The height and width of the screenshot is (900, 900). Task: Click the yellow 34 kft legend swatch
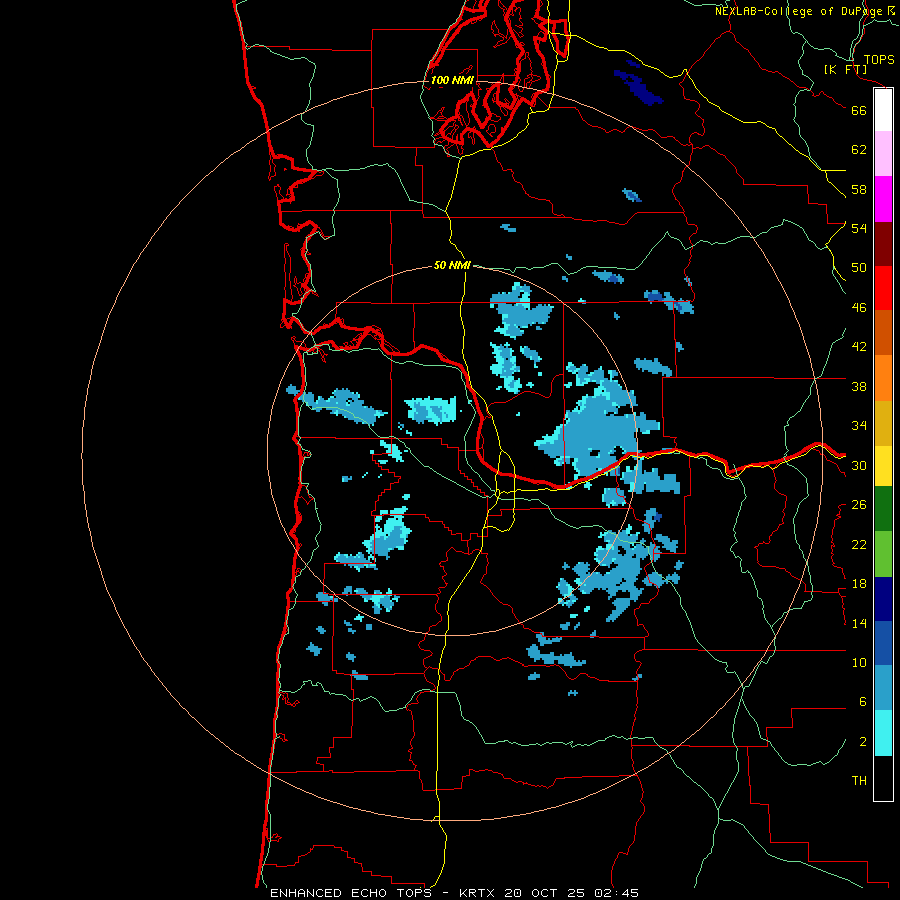coord(883,465)
